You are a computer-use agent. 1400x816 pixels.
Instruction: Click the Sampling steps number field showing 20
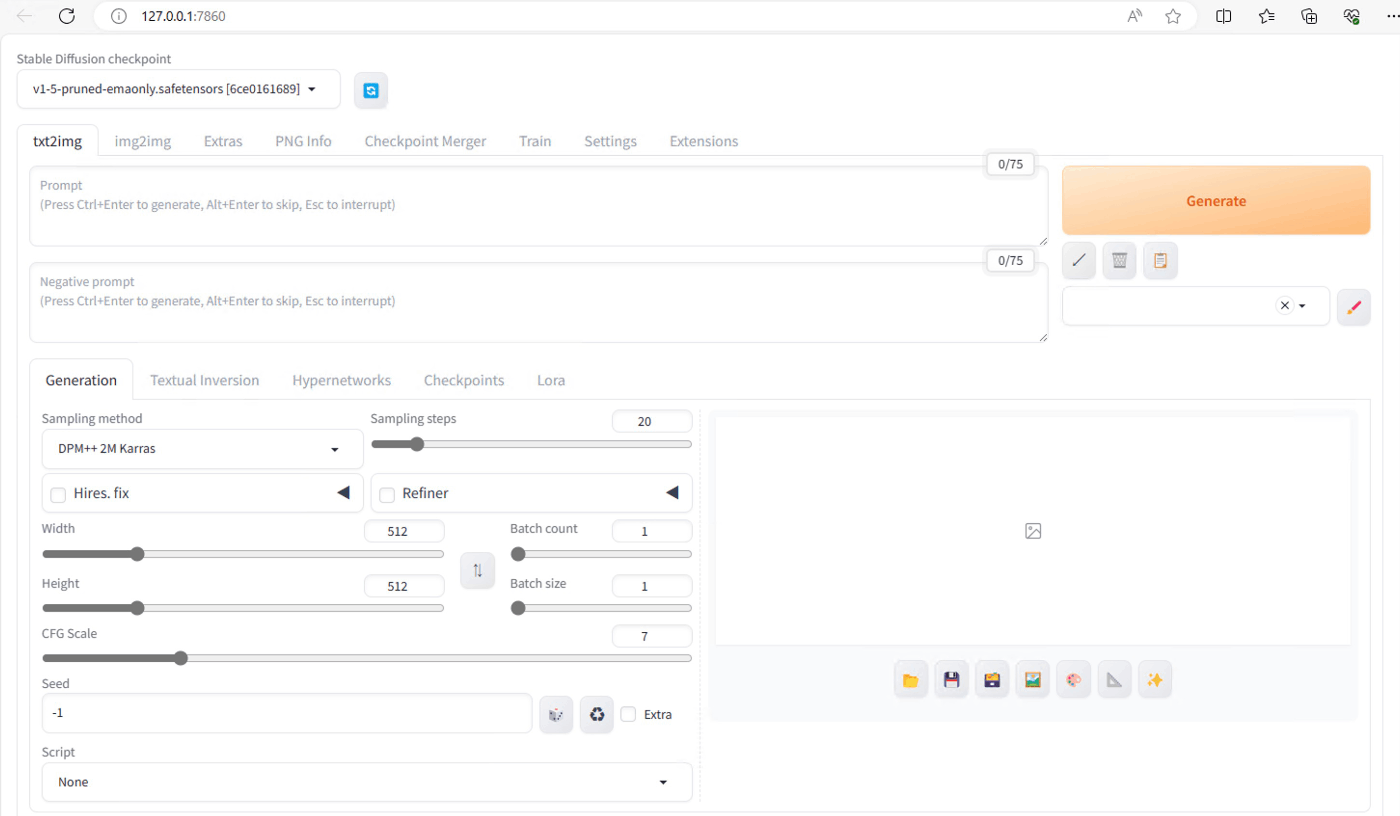pyautogui.click(x=652, y=421)
